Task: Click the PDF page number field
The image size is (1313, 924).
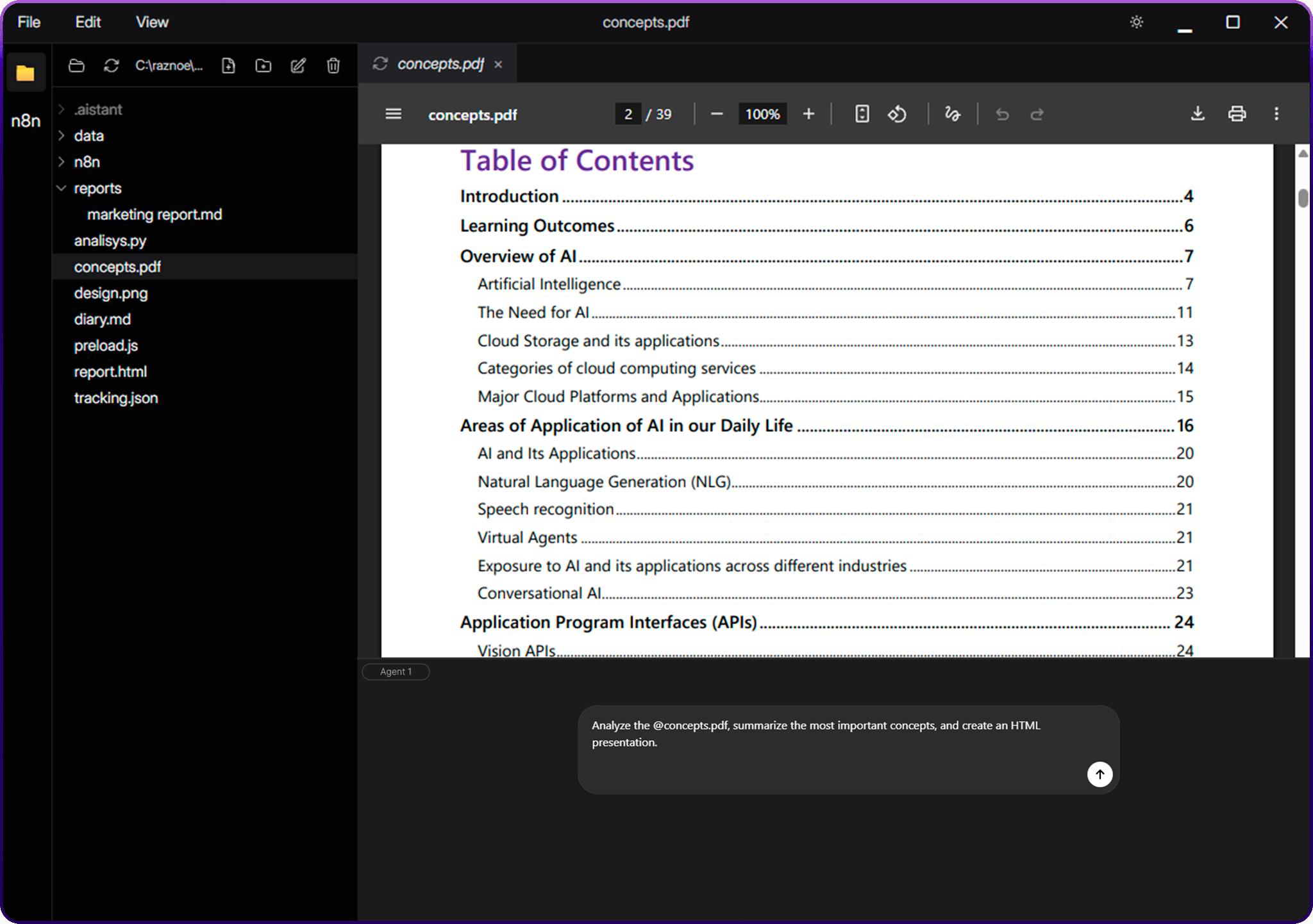Action: click(628, 114)
